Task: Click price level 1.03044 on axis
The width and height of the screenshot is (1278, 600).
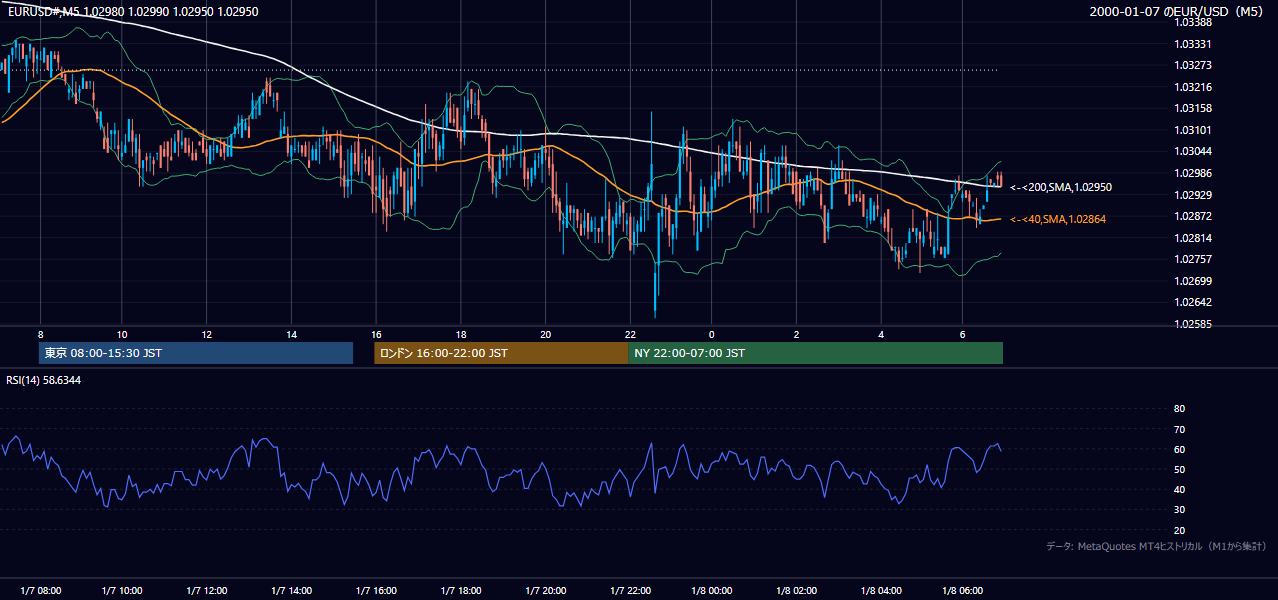Action: click(x=1195, y=151)
